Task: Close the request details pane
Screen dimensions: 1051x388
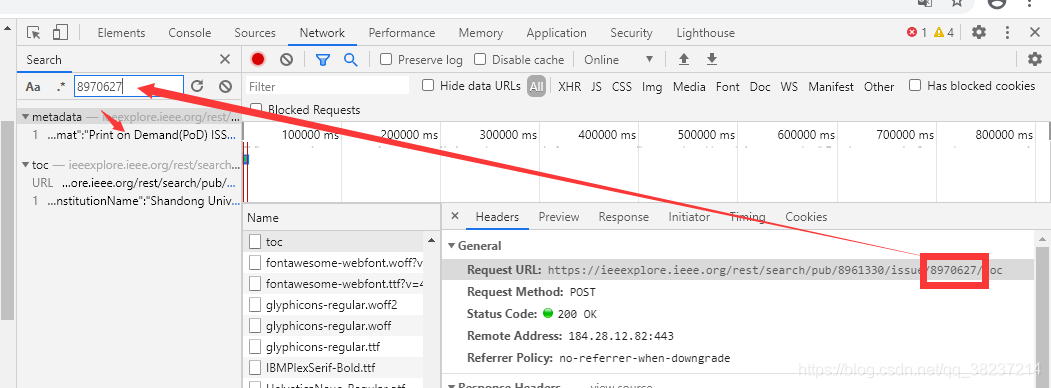Action: (x=455, y=216)
